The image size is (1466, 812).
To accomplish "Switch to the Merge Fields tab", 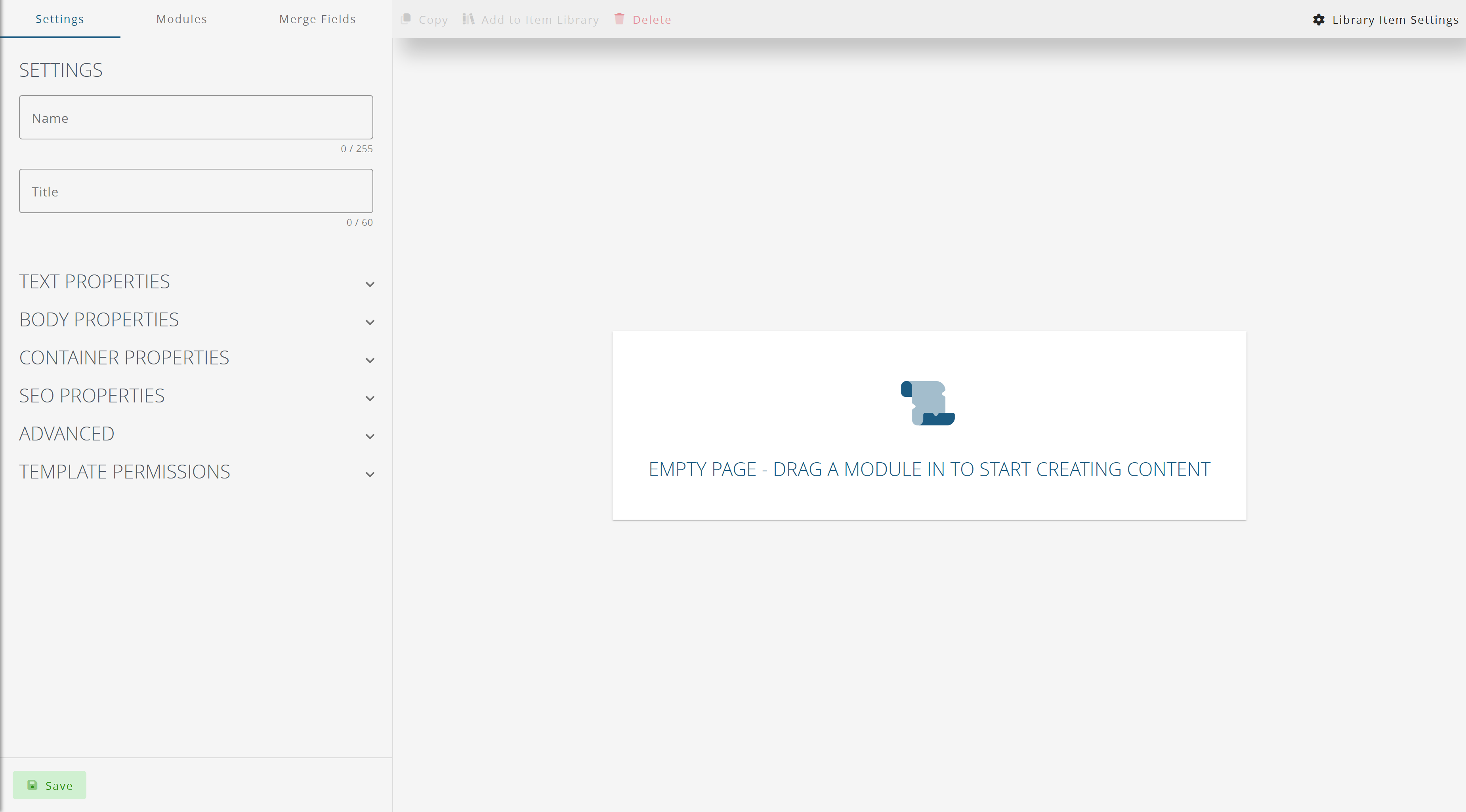I will pyautogui.click(x=317, y=19).
